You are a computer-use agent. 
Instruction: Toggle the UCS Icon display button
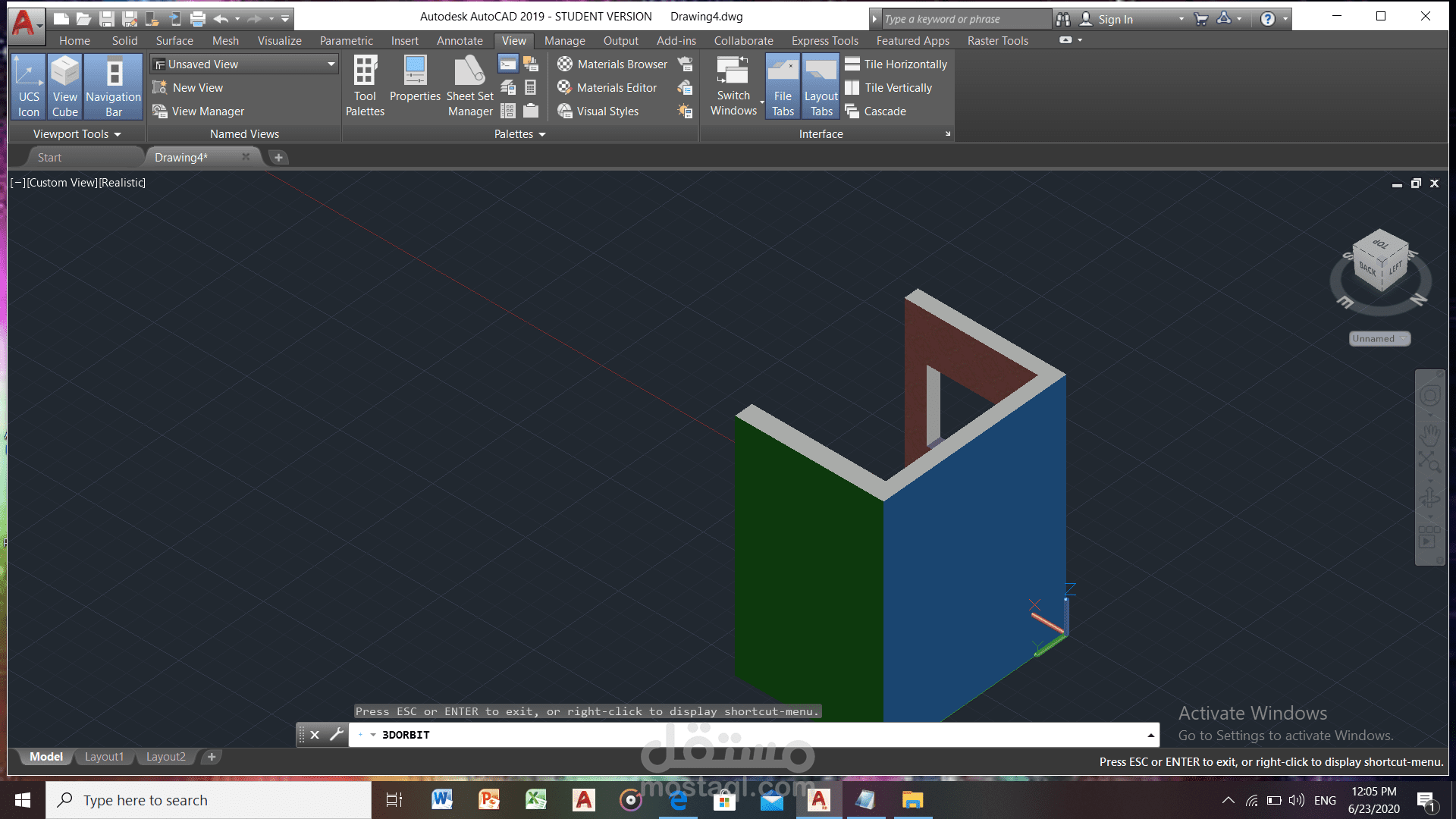[x=28, y=86]
